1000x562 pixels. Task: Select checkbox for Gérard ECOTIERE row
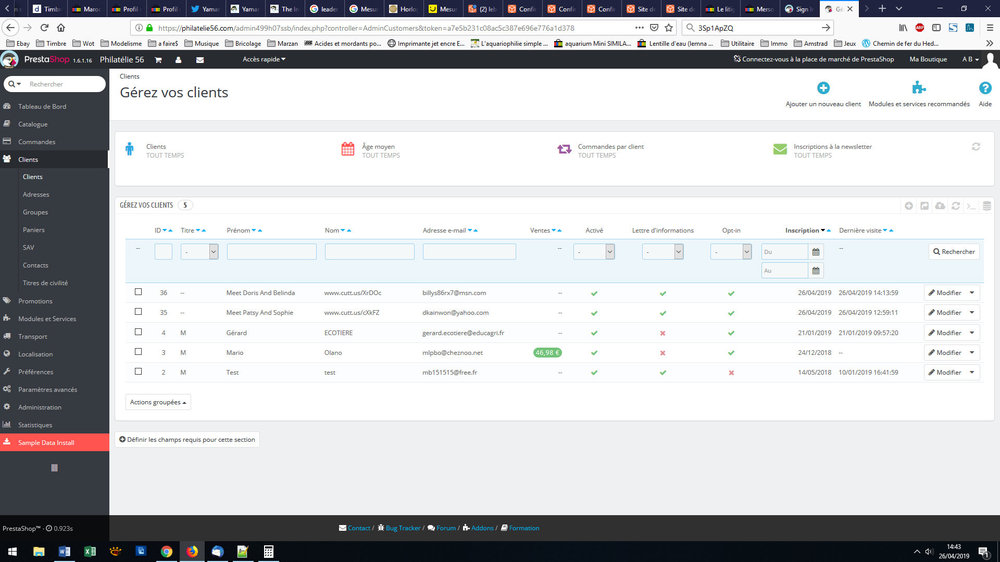tap(138, 332)
